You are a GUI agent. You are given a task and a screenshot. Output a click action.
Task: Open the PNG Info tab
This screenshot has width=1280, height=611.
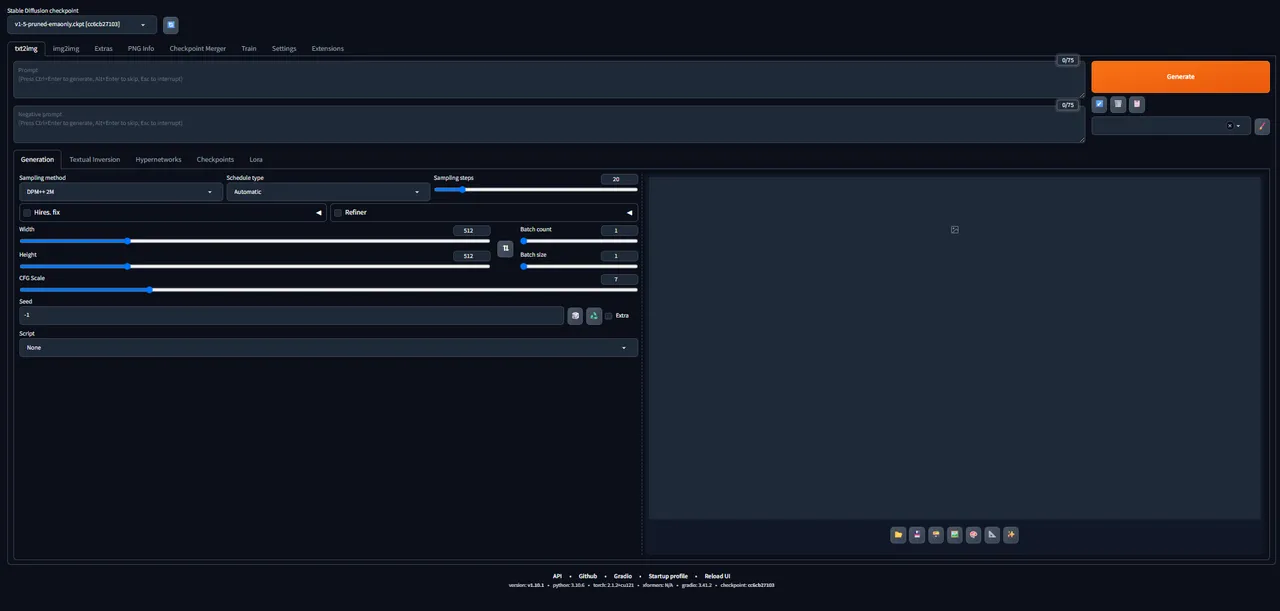(x=141, y=48)
